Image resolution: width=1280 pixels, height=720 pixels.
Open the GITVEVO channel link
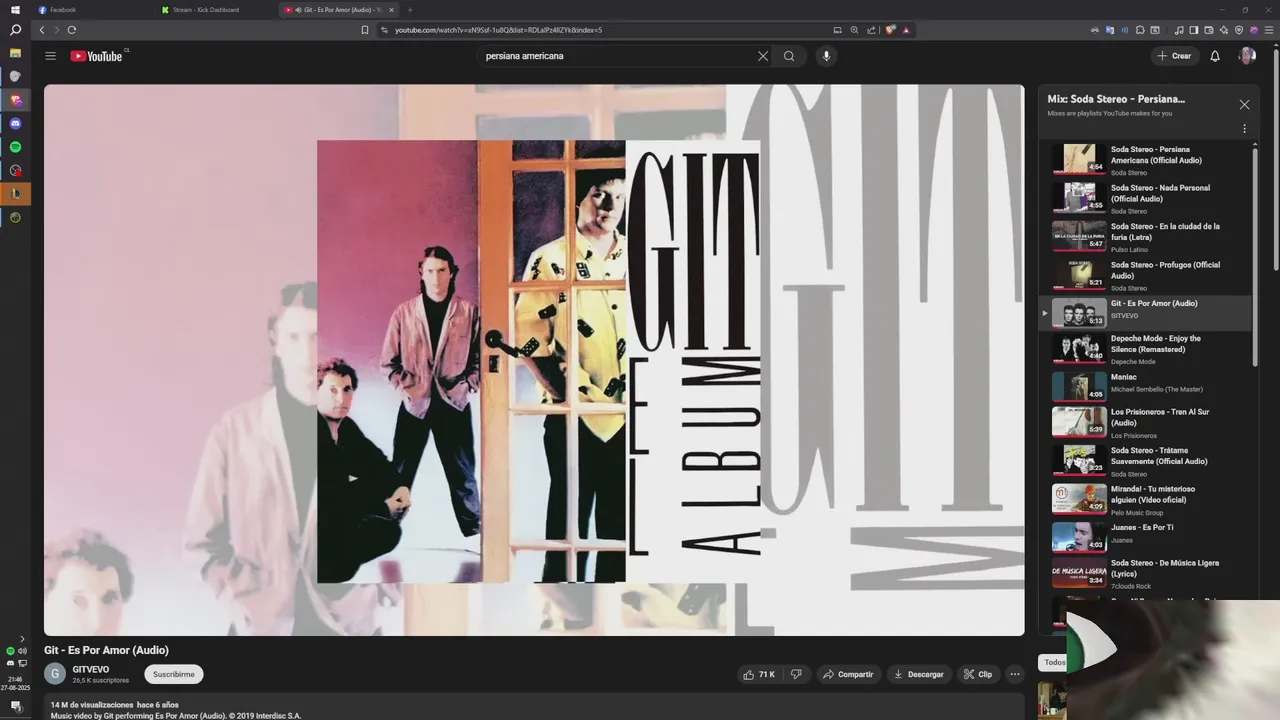(x=91, y=669)
